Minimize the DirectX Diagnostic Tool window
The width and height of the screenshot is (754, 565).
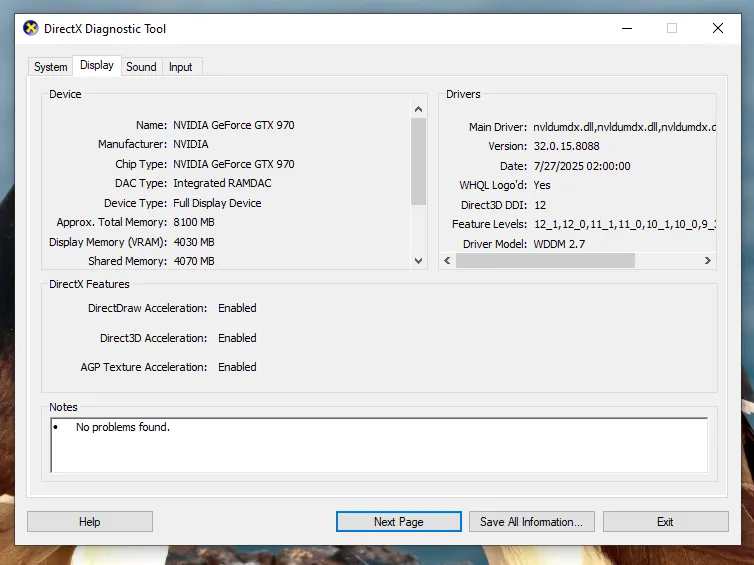627,28
